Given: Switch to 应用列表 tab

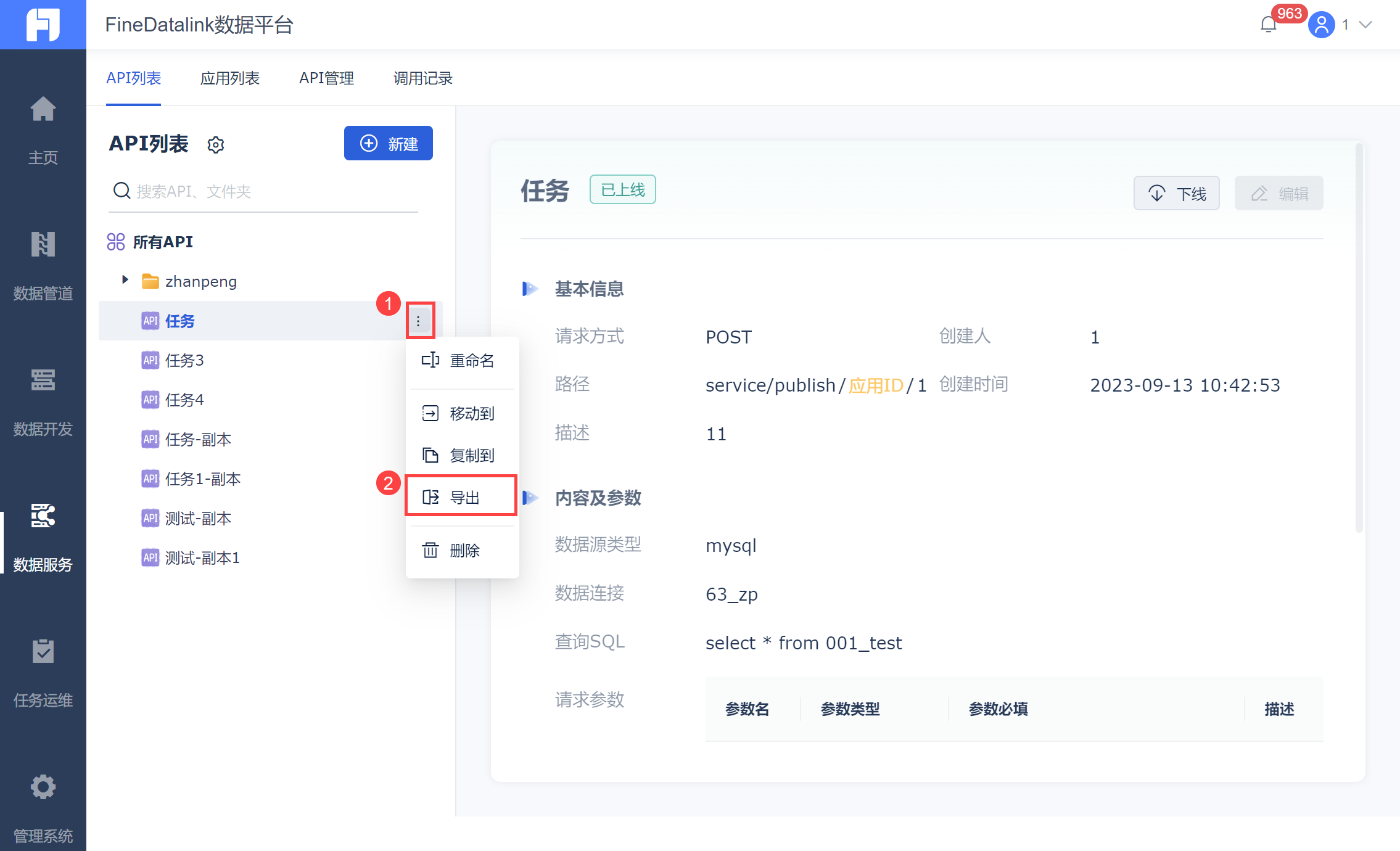Looking at the screenshot, I should [229, 78].
